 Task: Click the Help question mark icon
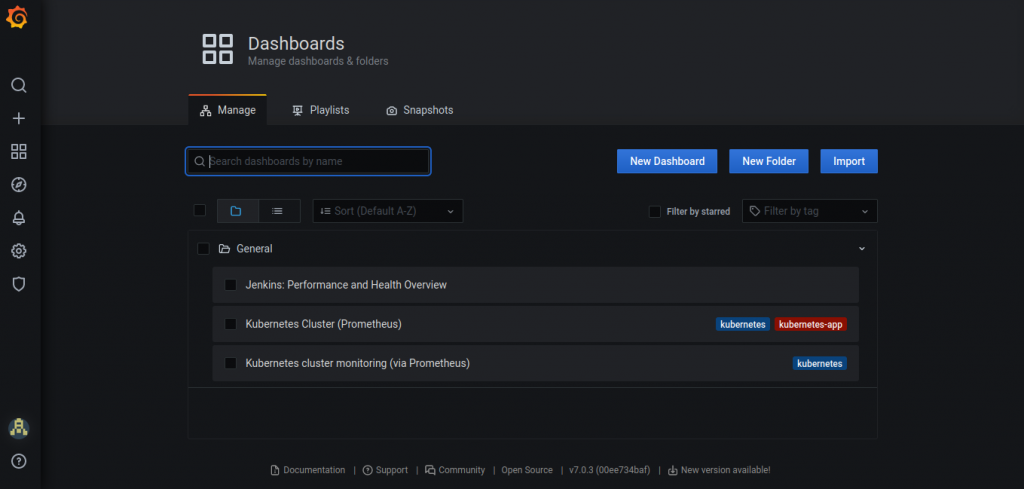tap(18, 461)
